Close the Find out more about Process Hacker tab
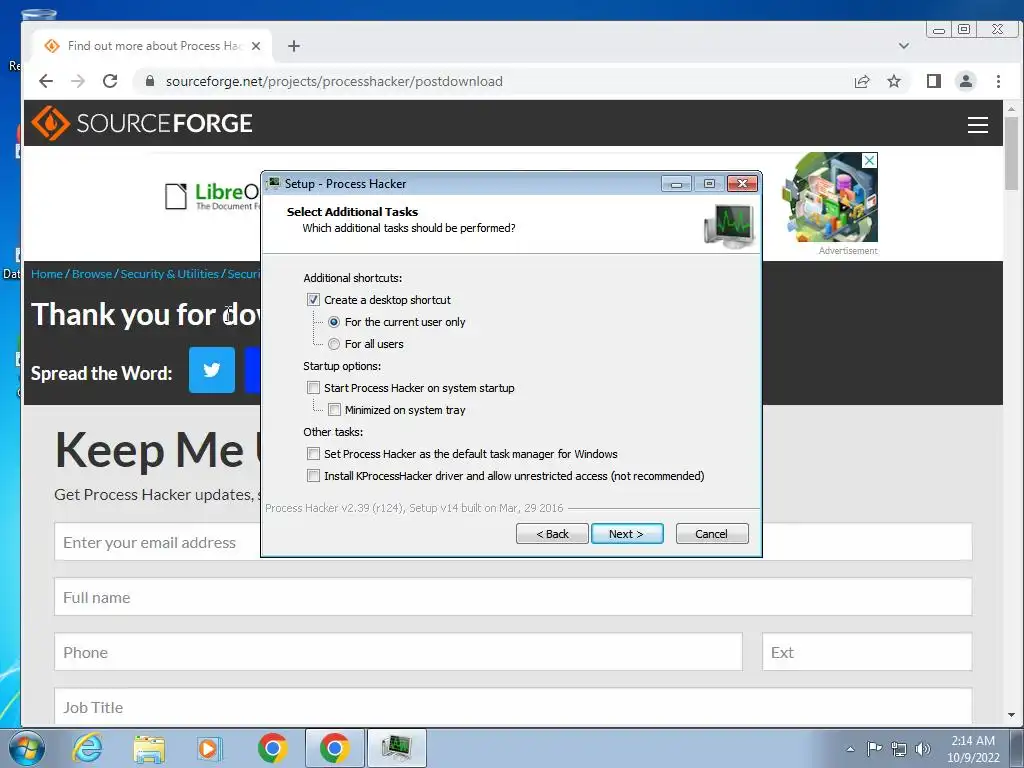The height and width of the screenshot is (768, 1024). [256, 46]
